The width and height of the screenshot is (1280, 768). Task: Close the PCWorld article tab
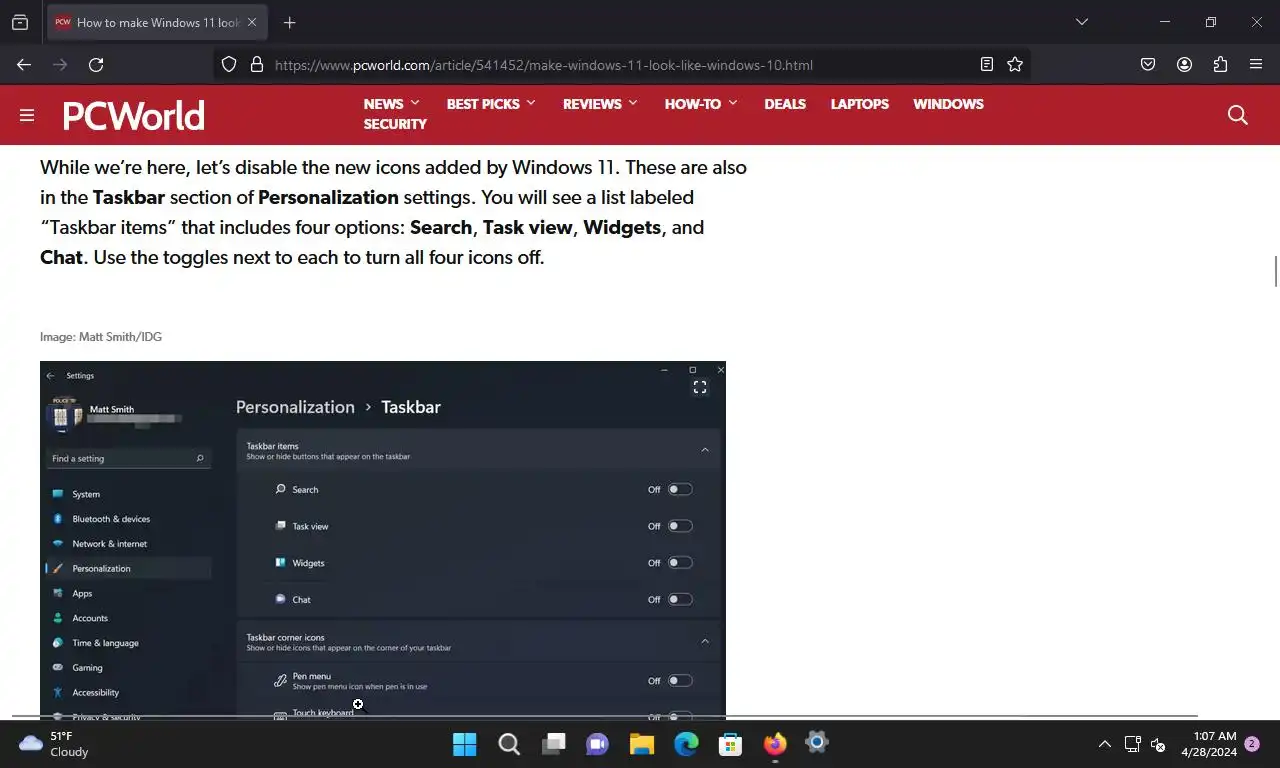[252, 22]
